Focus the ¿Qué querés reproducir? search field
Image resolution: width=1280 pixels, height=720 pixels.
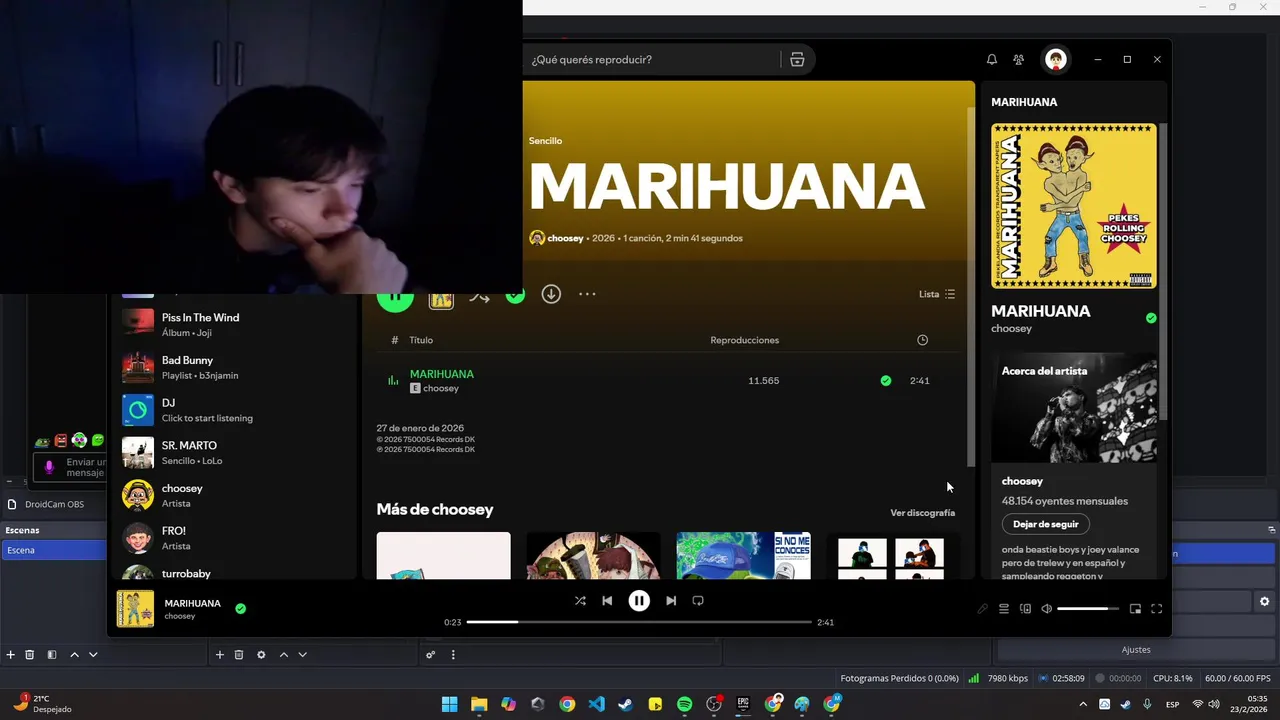[653, 60]
